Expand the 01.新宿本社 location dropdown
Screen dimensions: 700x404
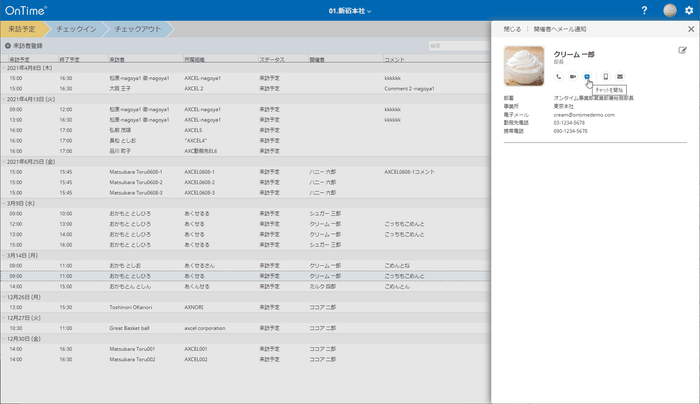350,10
